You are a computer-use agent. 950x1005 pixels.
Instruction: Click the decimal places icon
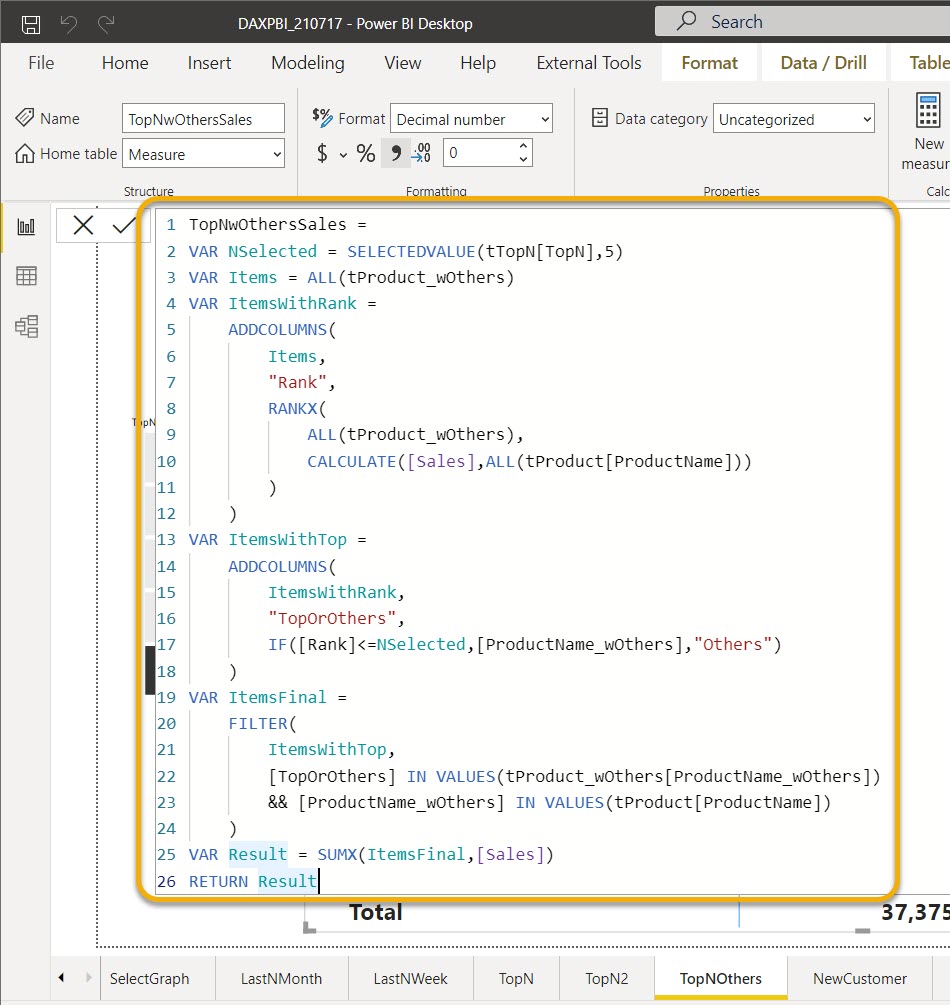tap(421, 153)
